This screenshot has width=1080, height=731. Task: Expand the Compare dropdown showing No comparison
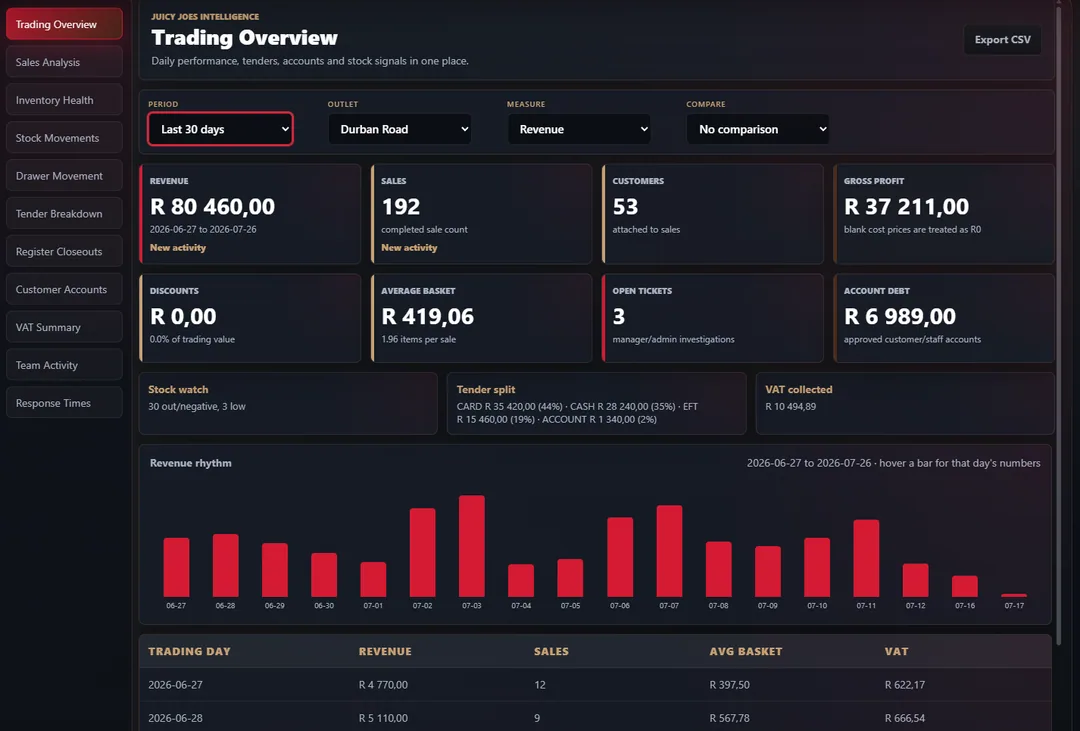coord(758,129)
